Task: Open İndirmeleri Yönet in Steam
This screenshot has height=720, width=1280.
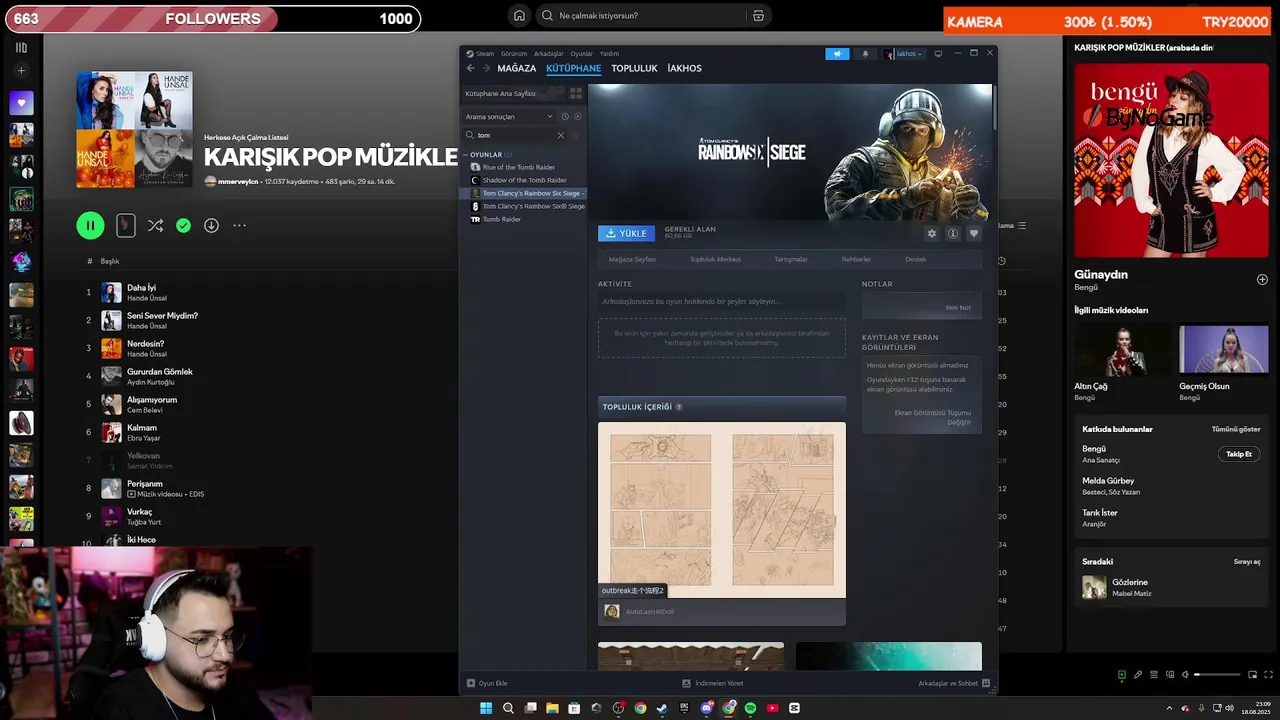Action: pos(713,683)
